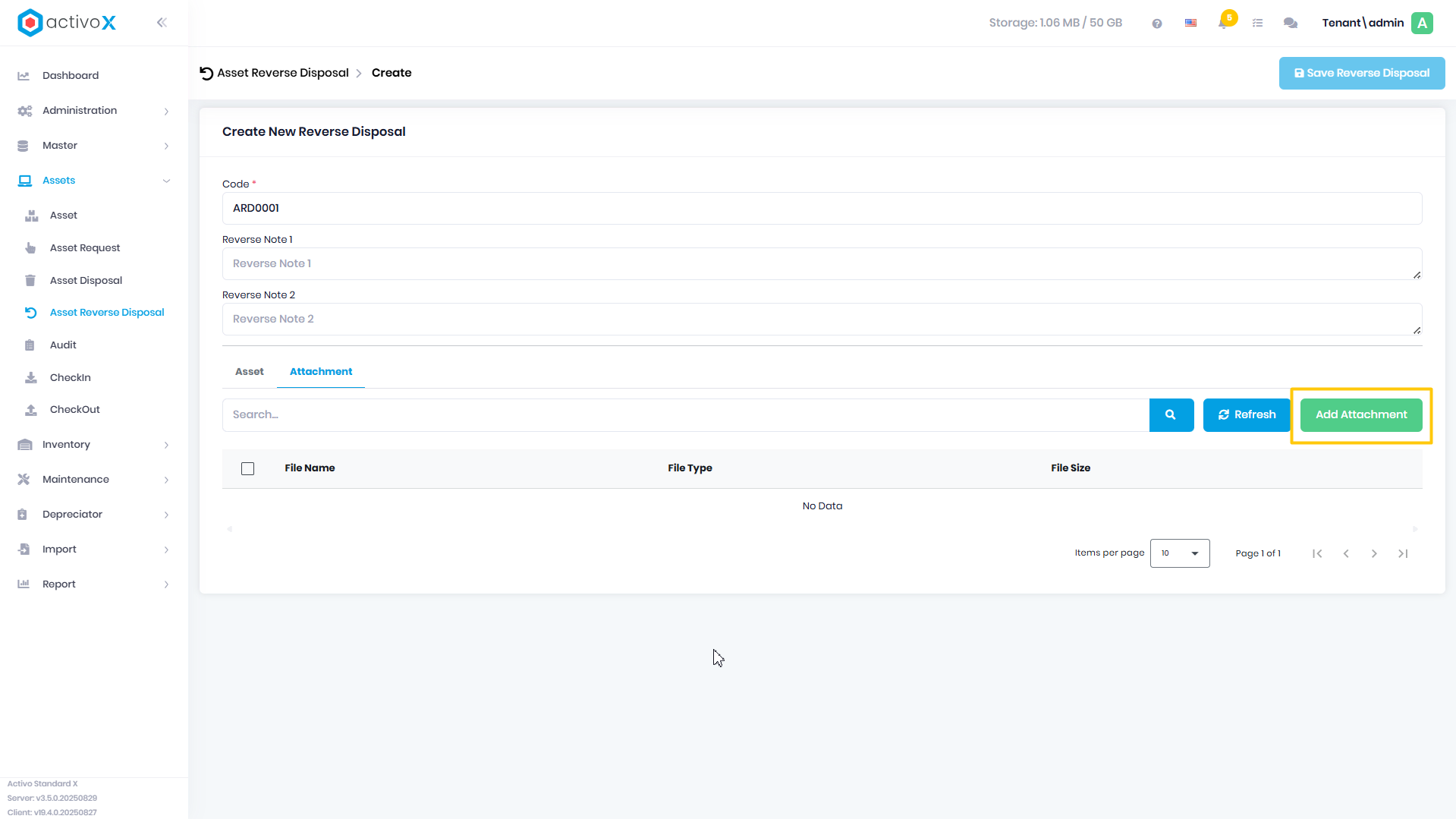Image resolution: width=1456 pixels, height=819 pixels.
Task: Click the Asset Reverse Disposal undo icon
Action: pos(30,313)
